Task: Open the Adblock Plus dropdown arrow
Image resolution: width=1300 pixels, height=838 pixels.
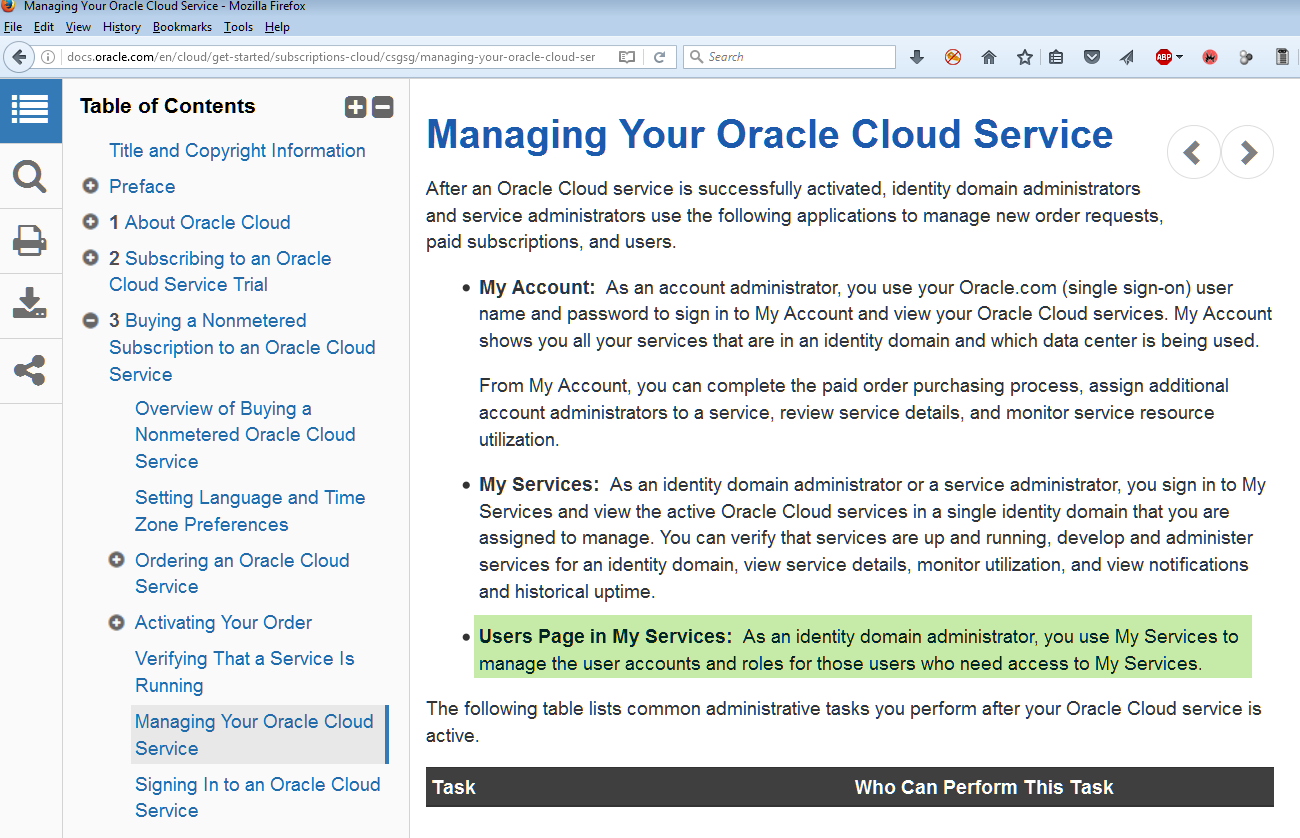Action: 1180,57
